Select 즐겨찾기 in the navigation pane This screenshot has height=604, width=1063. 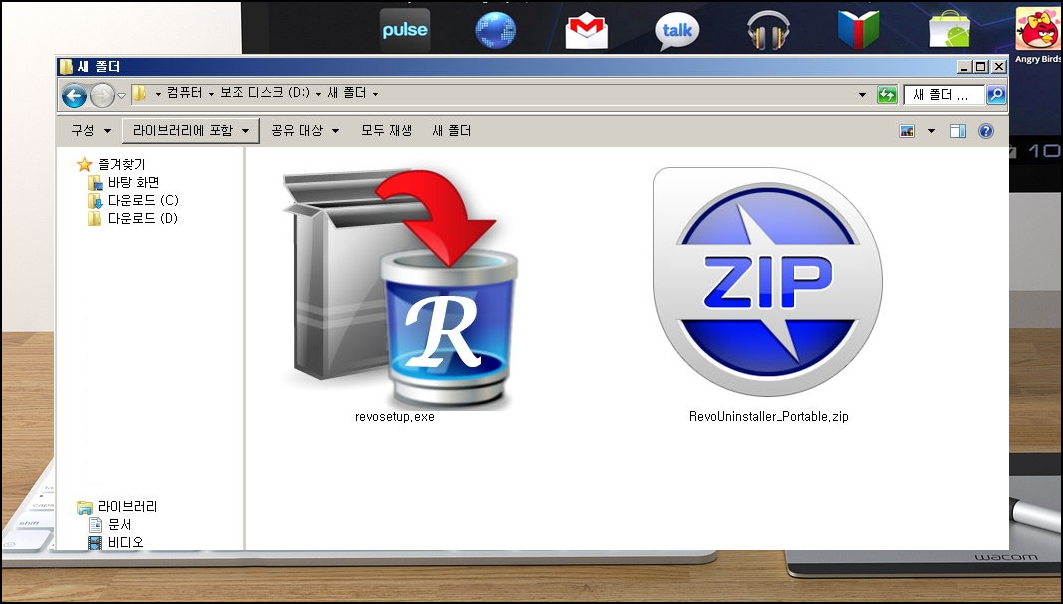click(x=121, y=164)
